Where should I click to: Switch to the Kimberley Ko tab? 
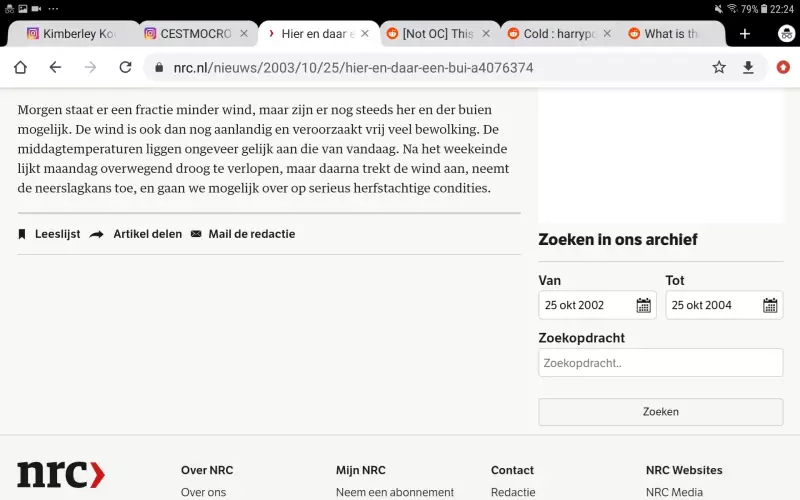[71, 34]
